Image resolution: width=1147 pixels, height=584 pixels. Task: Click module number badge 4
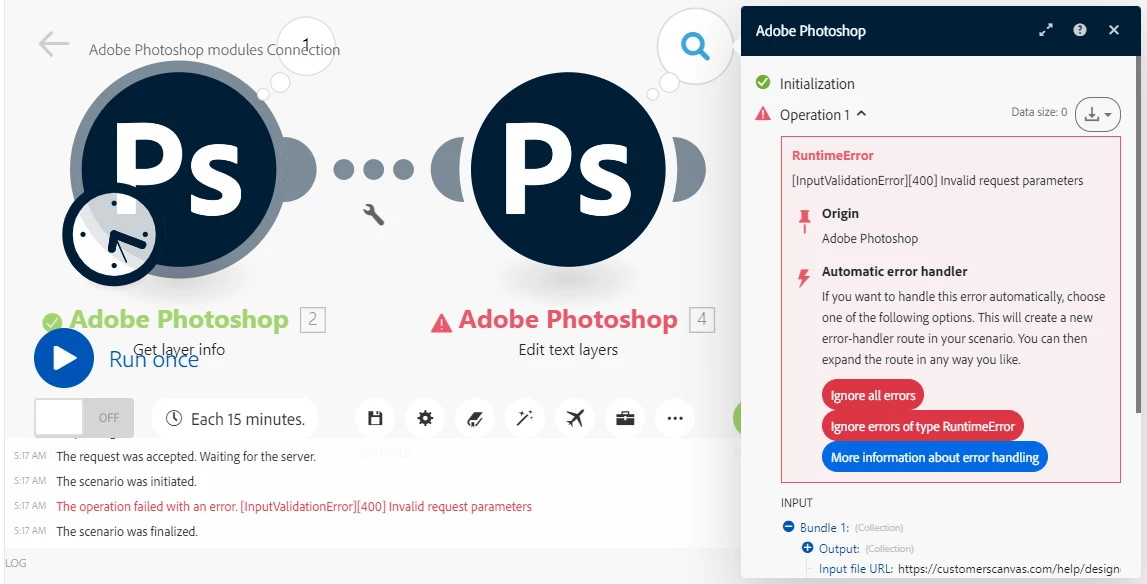(x=702, y=320)
